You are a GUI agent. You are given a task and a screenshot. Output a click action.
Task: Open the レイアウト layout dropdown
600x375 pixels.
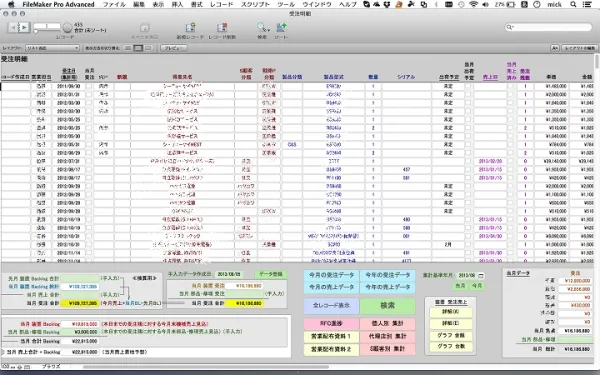click(52, 48)
